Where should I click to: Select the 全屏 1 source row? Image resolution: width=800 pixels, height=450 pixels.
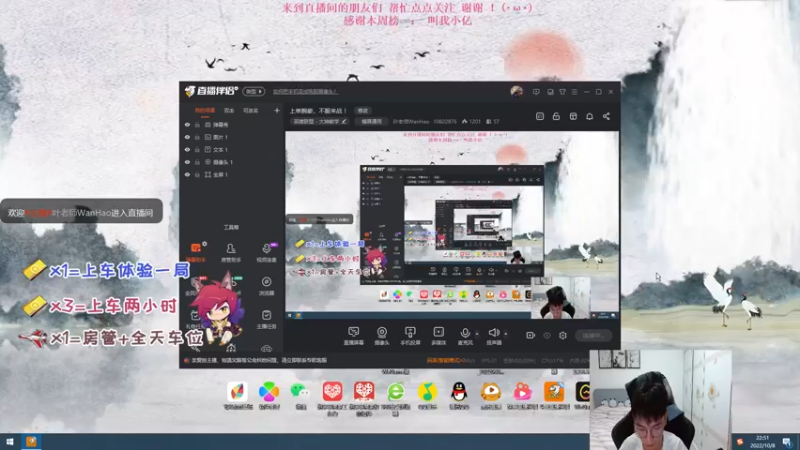(x=231, y=174)
